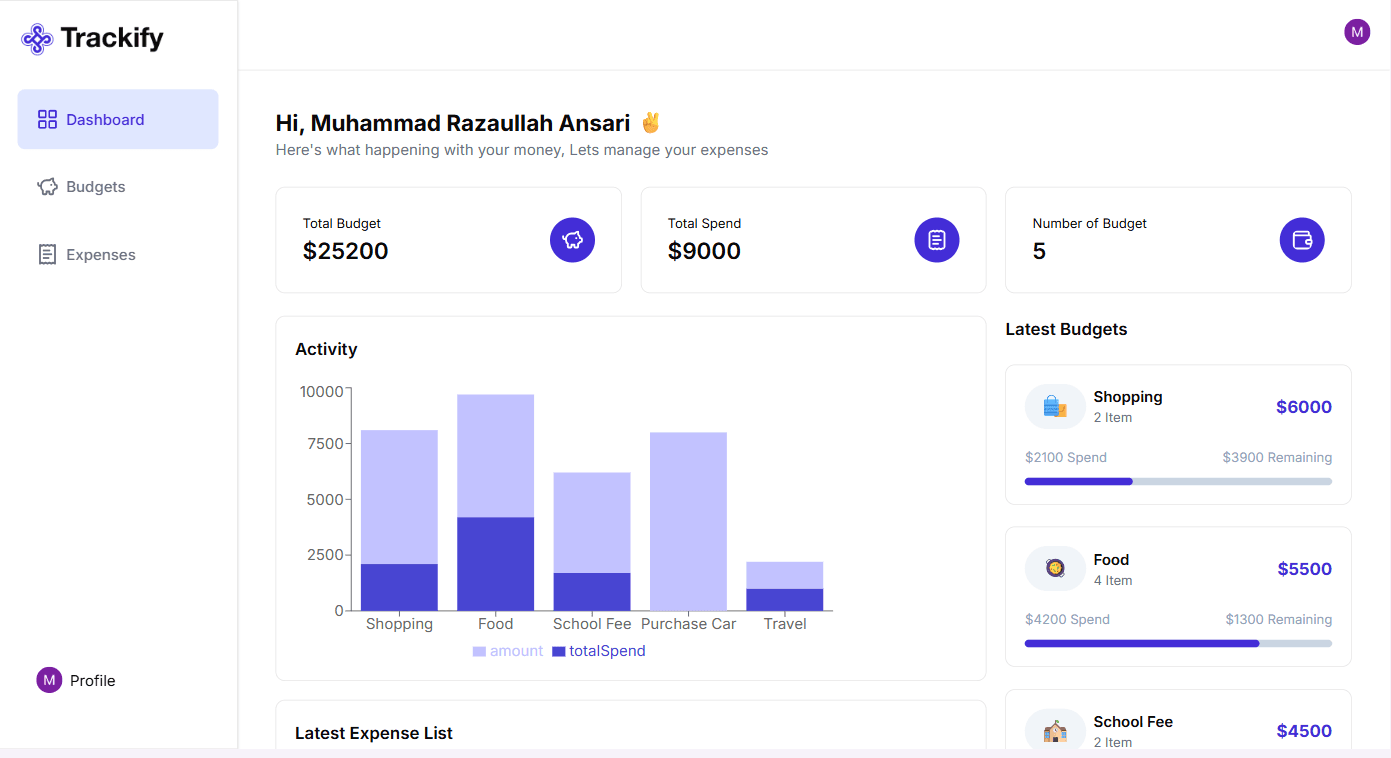Open the user avatar in top-right corner
1391x758 pixels.
tap(1357, 32)
